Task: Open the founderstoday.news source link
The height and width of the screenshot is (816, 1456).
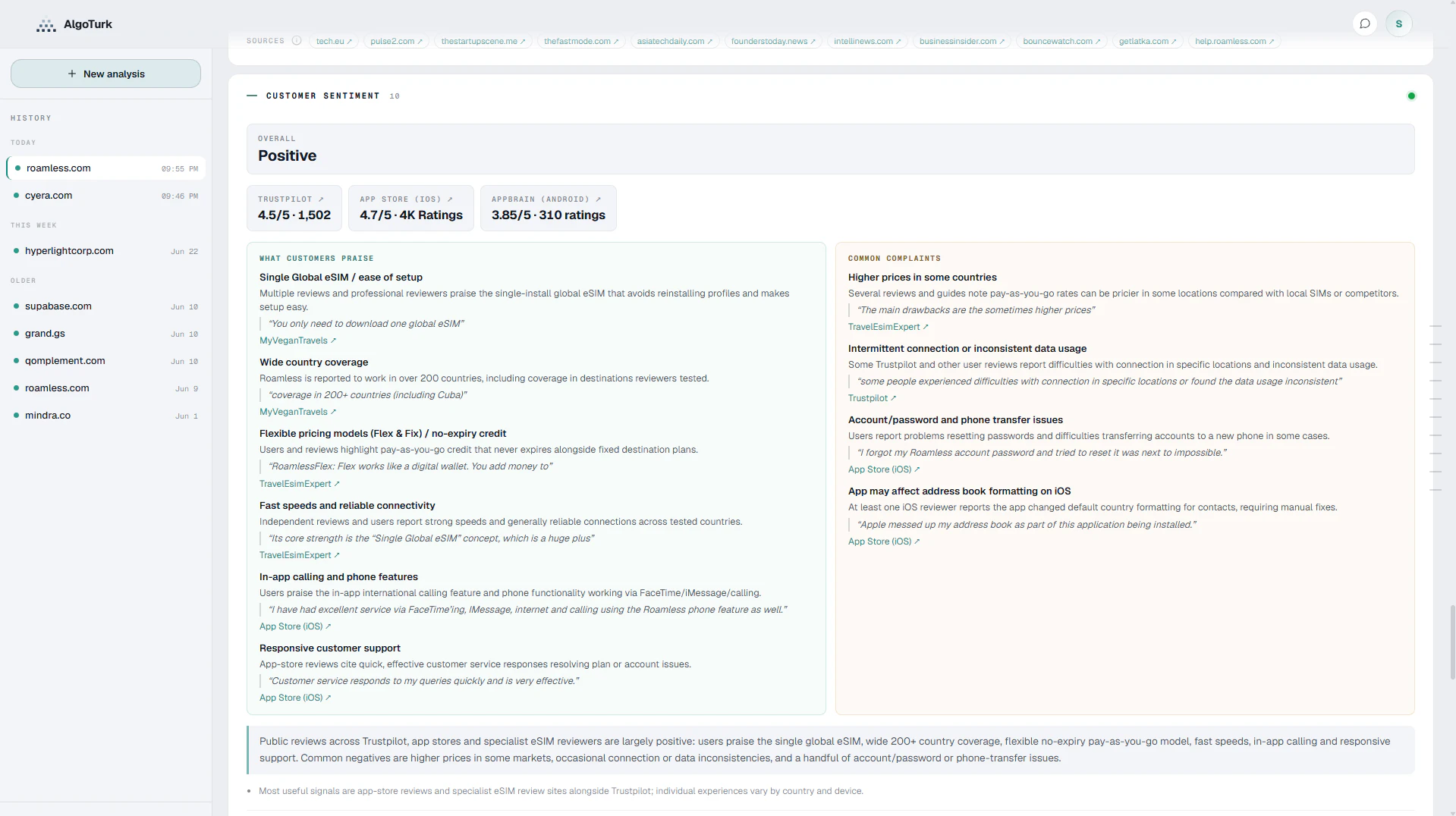Action: 773,41
